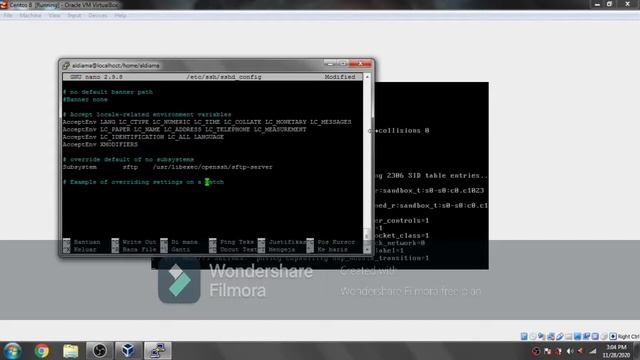Screen dimensions: 640x360
Task: Open the Help menu in VirtualBox
Action: [x=120, y=16]
